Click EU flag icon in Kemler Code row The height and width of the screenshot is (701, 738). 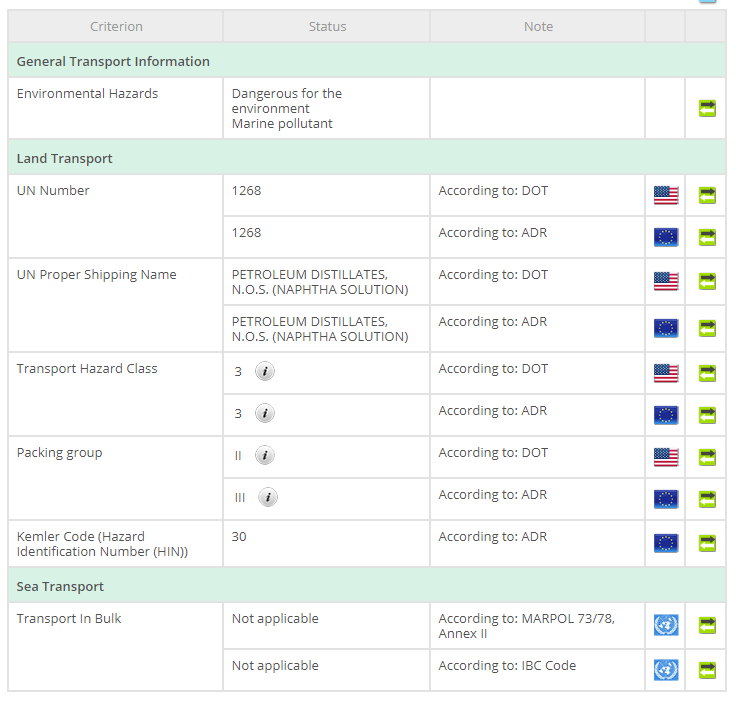[x=665, y=543]
